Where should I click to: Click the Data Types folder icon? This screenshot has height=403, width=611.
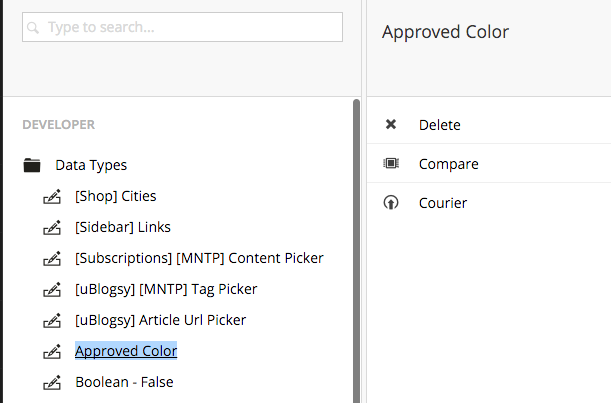click(x=32, y=165)
